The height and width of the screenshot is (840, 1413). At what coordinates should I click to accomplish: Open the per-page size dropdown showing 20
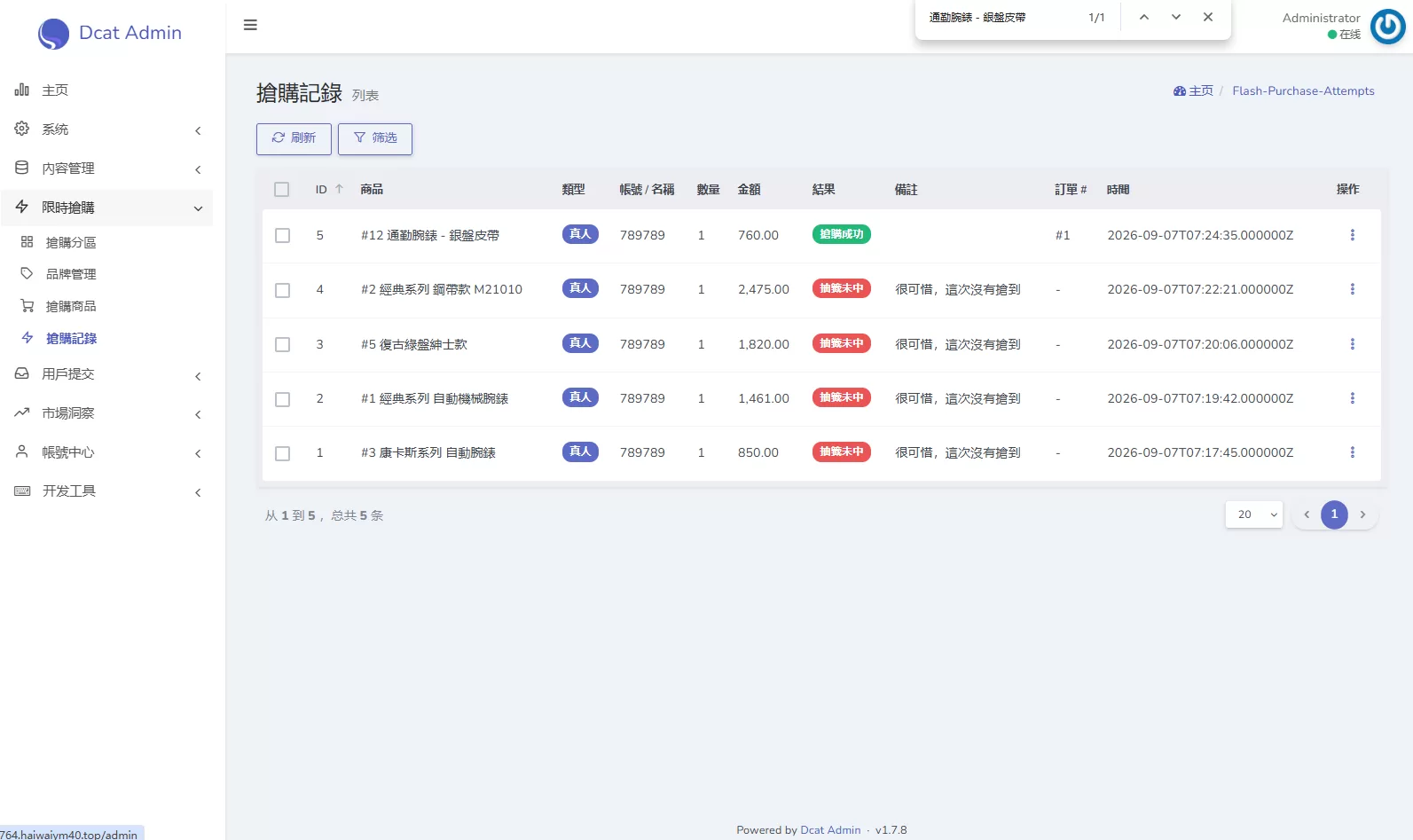pos(1254,514)
